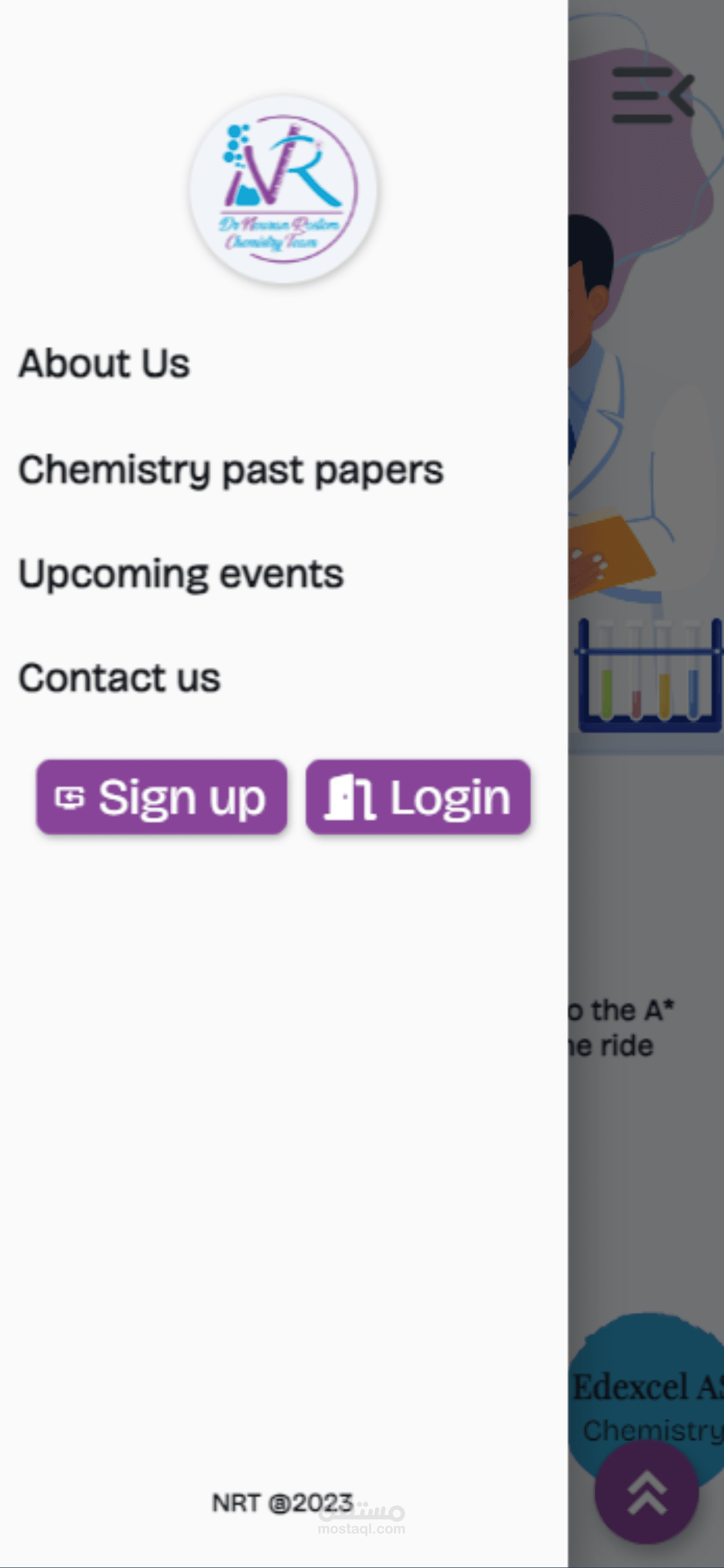Click the door icon on Login button
The width and height of the screenshot is (724, 1568).
coord(349,797)
